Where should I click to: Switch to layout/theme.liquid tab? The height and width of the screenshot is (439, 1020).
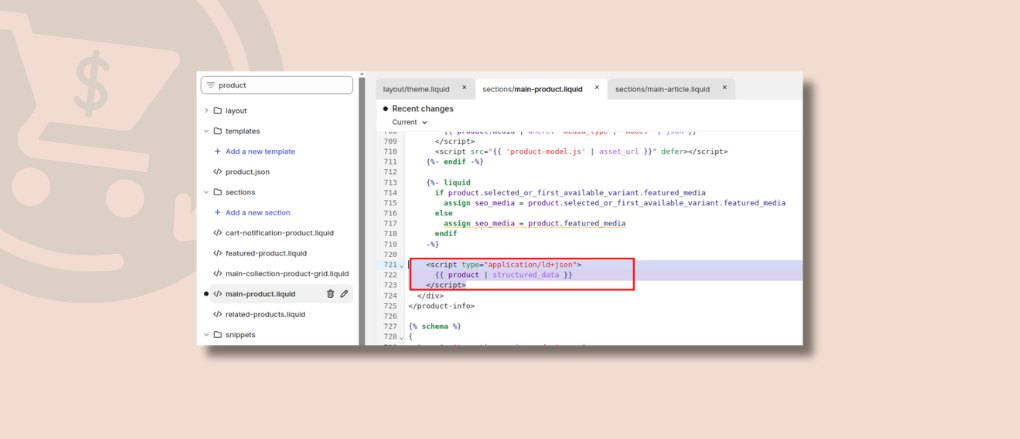point(416,89)
